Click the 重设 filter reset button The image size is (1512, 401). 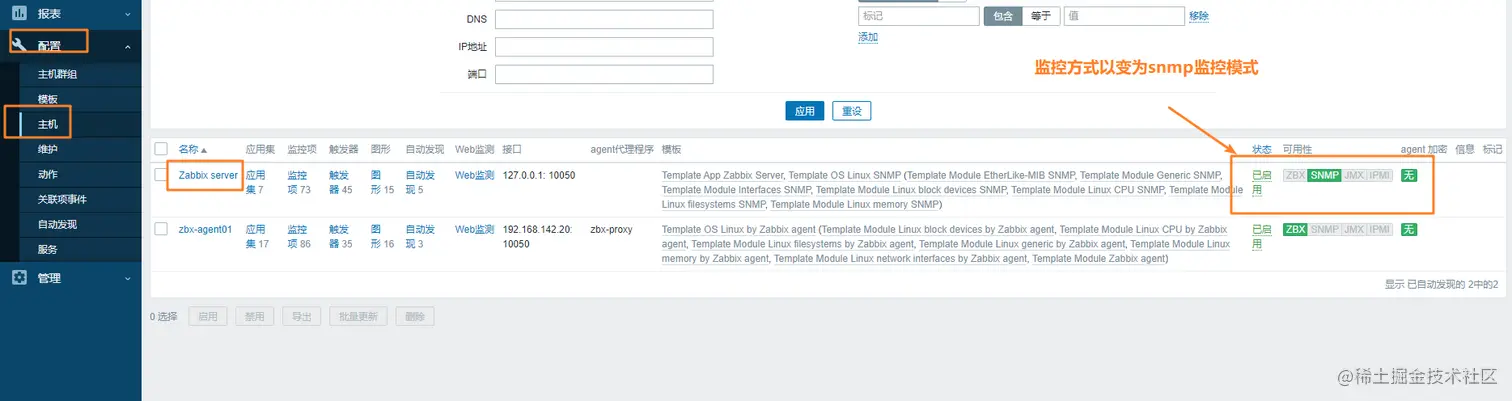click(851, 111)
